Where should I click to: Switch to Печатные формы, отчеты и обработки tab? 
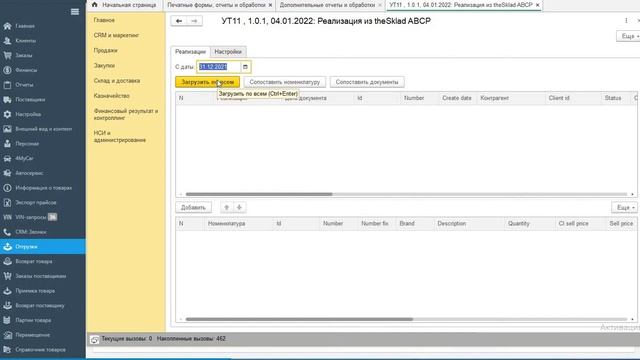click(x=216, y=5)
